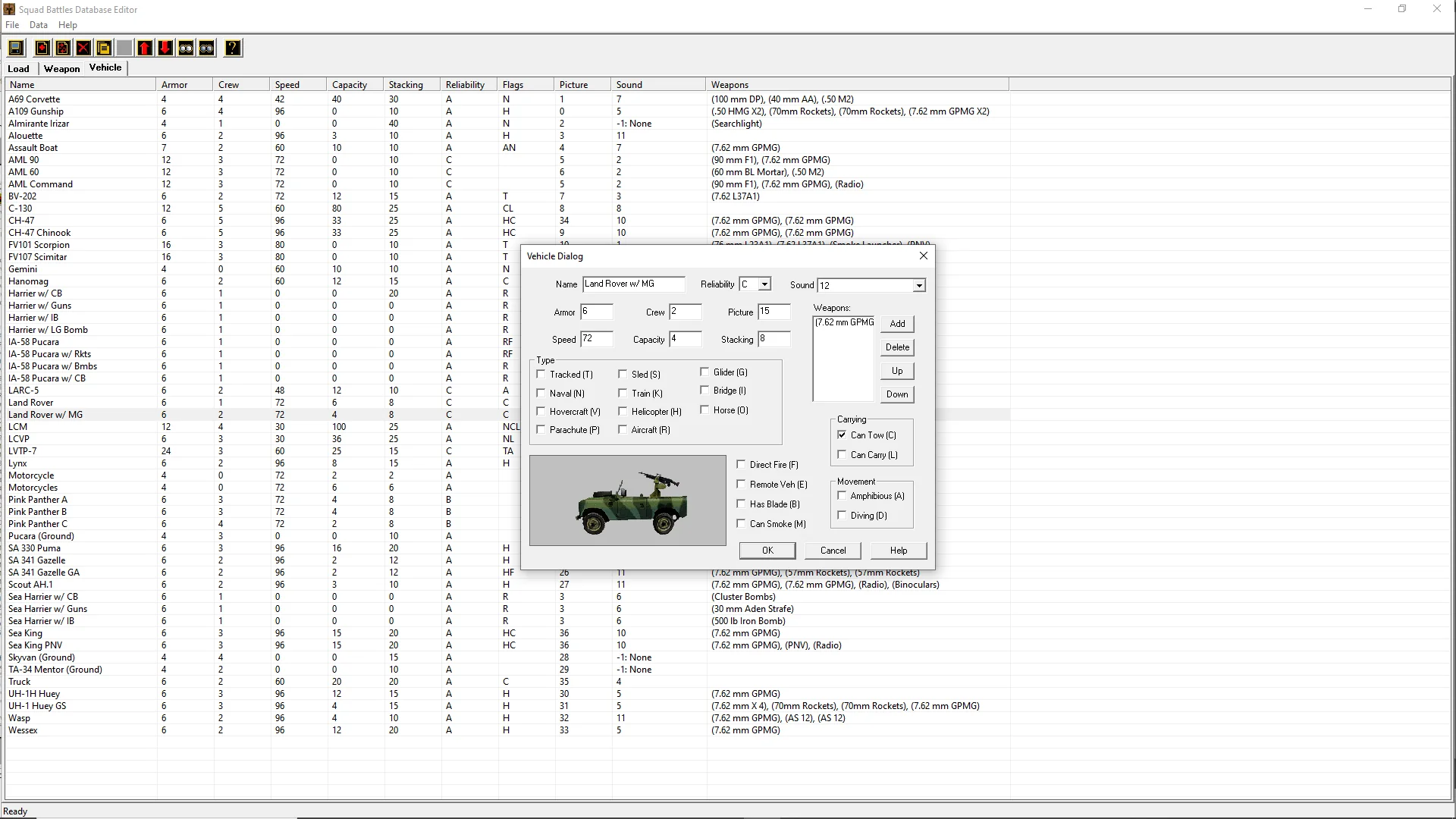Click the red X delete icon
Image resolution: width=1456 pixels, height=819 pixels.
(83, 49)
